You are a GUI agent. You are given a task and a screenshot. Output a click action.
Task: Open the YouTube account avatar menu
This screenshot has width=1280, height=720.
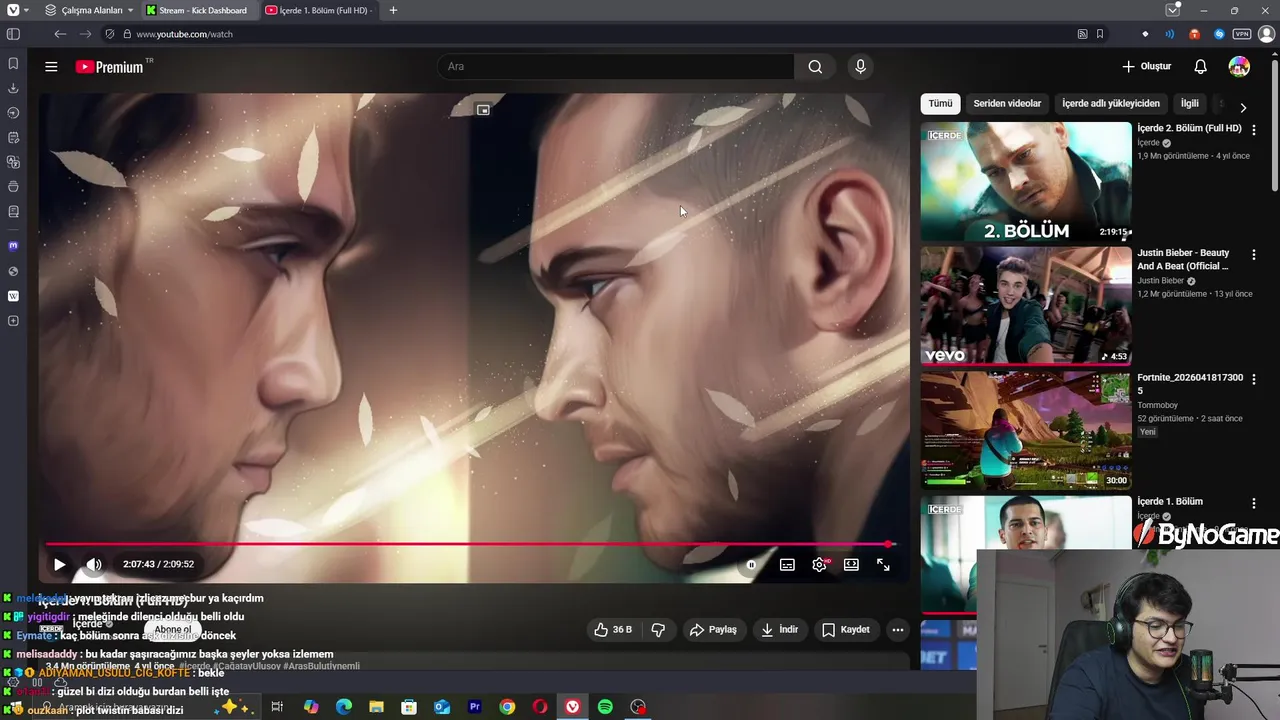tap(1239, 67)
